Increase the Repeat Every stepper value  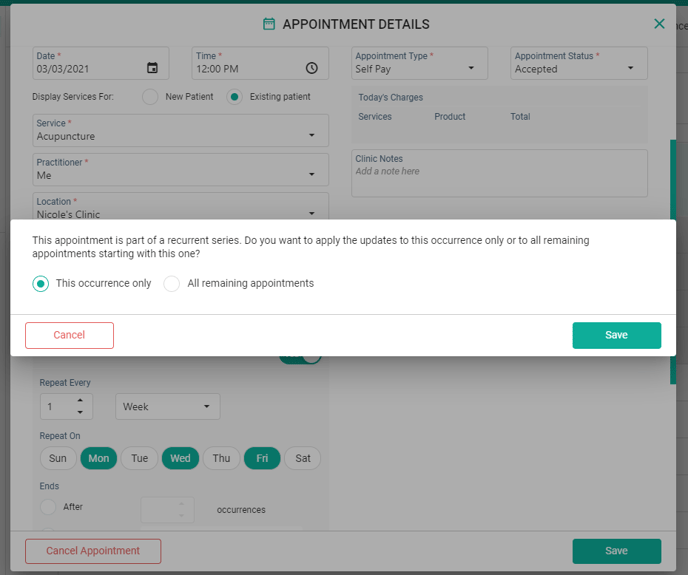tap(79, 401)
